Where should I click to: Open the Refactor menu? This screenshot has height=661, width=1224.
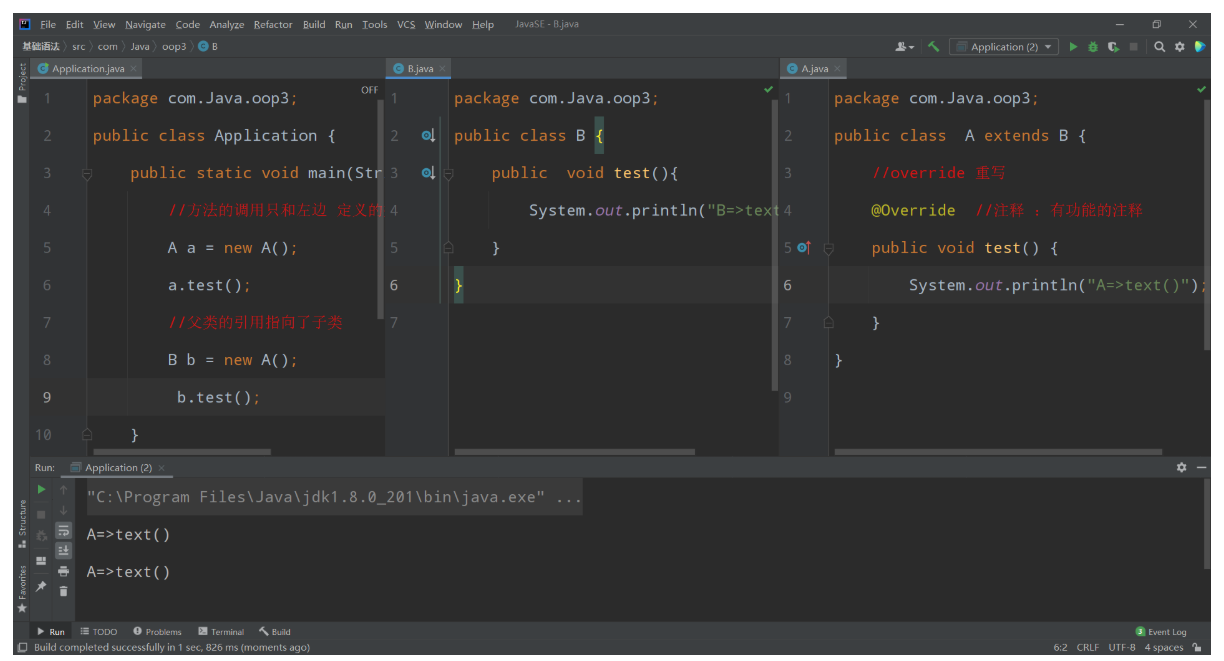[x=273, y=24]
